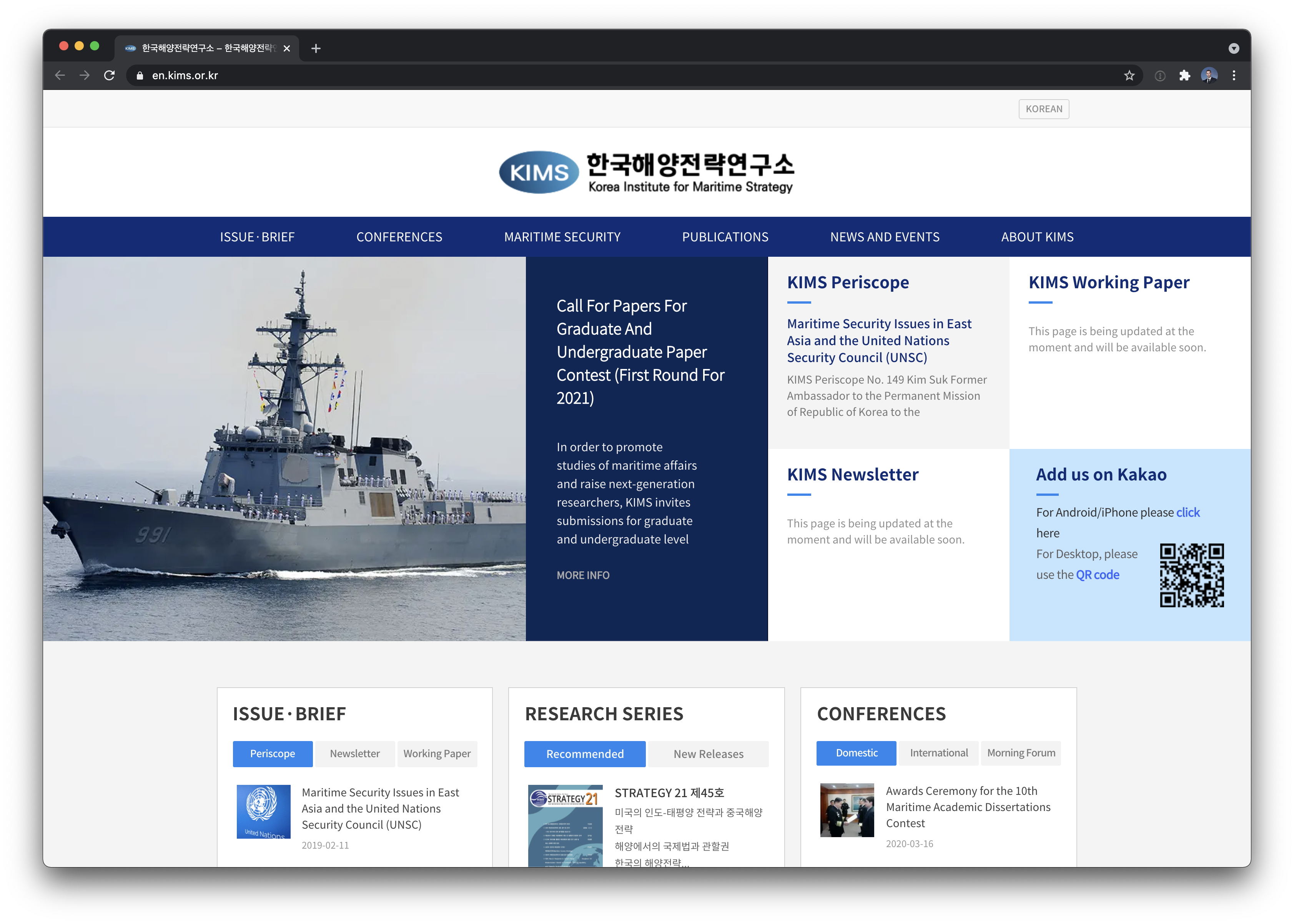Screen dimensions: 1294x924
Task: Open the Chrome three-dot menu
Action: pyautogui.click(x=1234, y=76)
